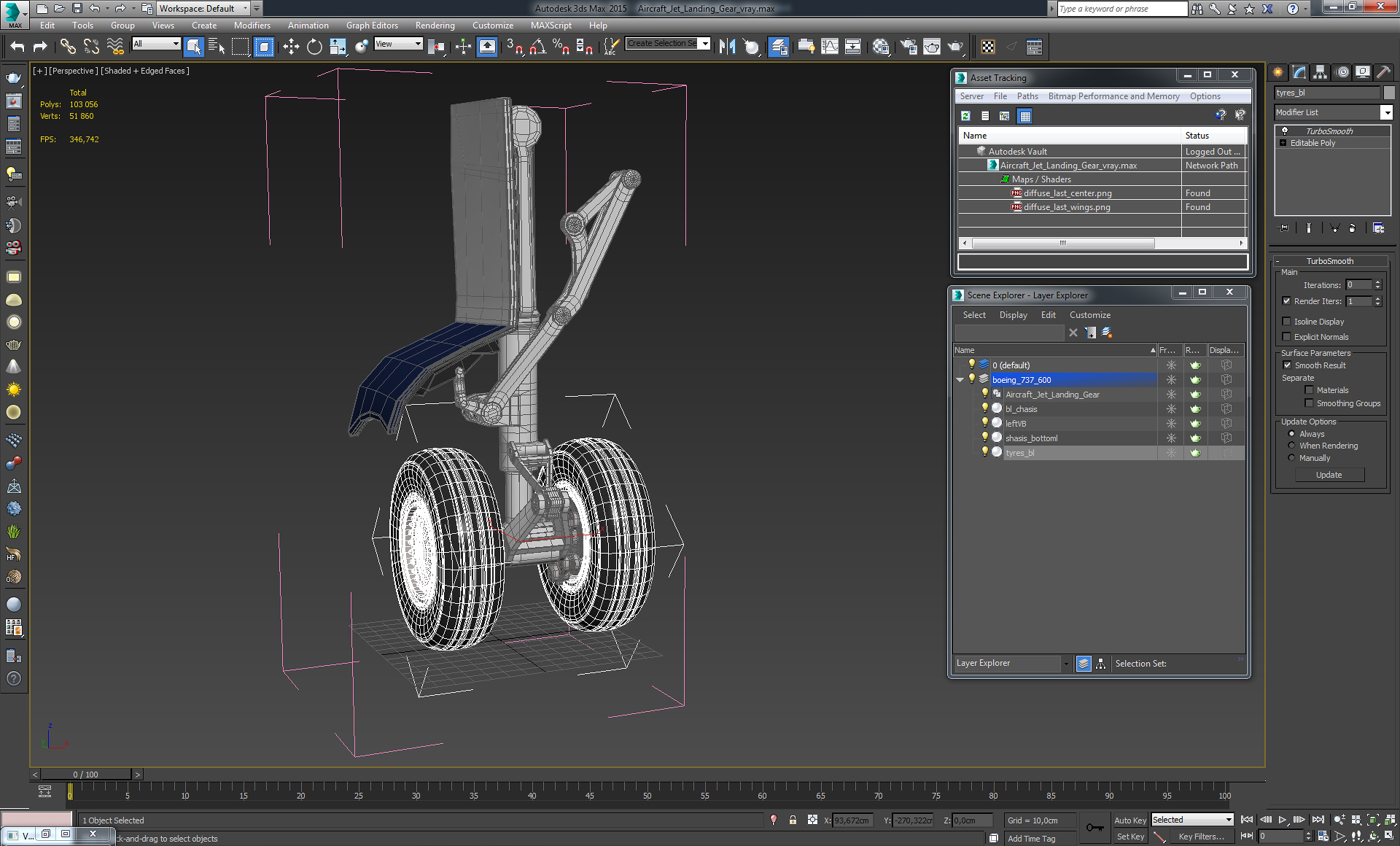Collapse the boeing_737_600 layer
Viewport: 1400px width, 846px height.
click(x=960, y=380)
